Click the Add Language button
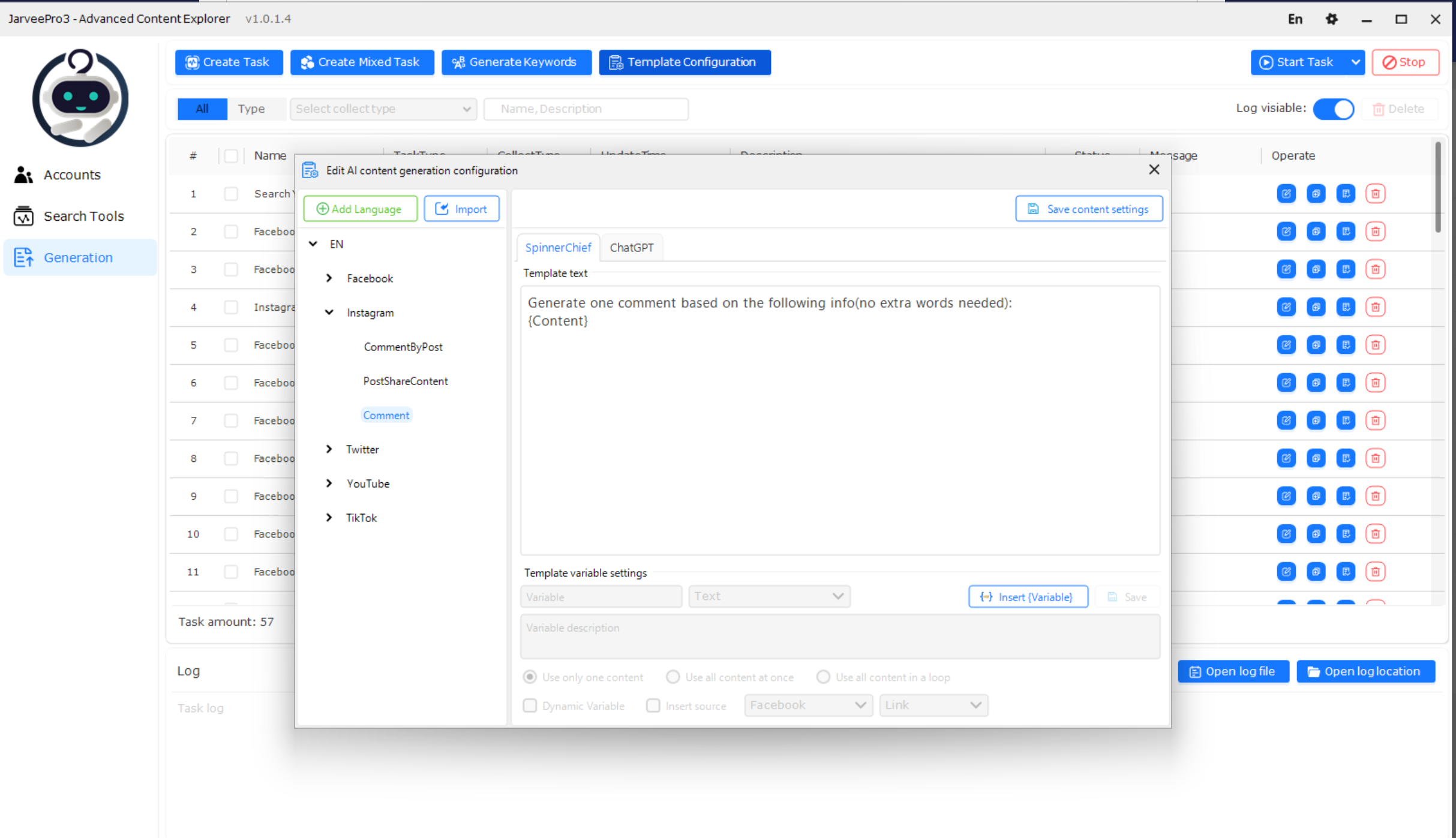The image size is (1456, 838). click(x=360, y=209)
